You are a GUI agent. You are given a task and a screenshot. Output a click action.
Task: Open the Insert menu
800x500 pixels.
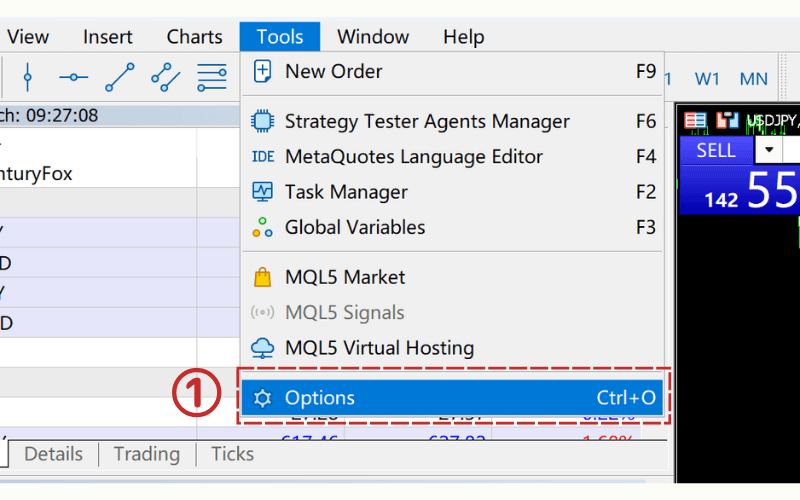(x=108, y=37)
